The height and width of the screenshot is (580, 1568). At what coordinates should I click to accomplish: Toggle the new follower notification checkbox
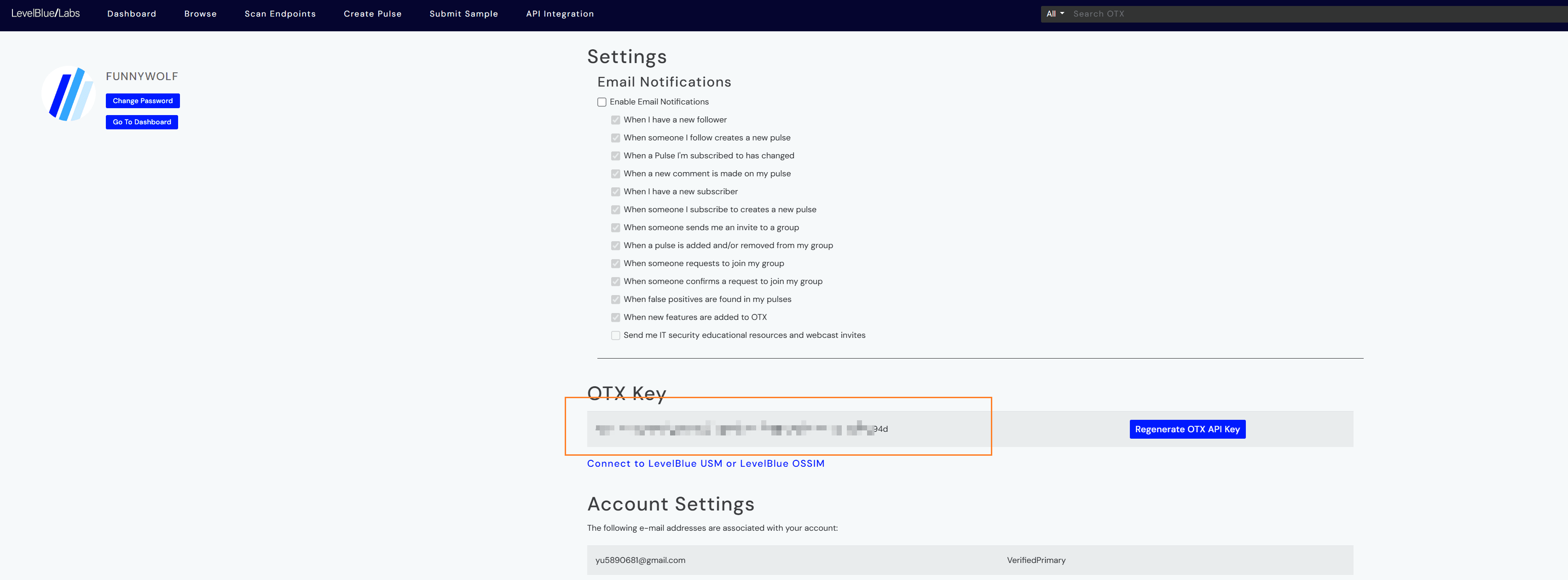[615, 120]
